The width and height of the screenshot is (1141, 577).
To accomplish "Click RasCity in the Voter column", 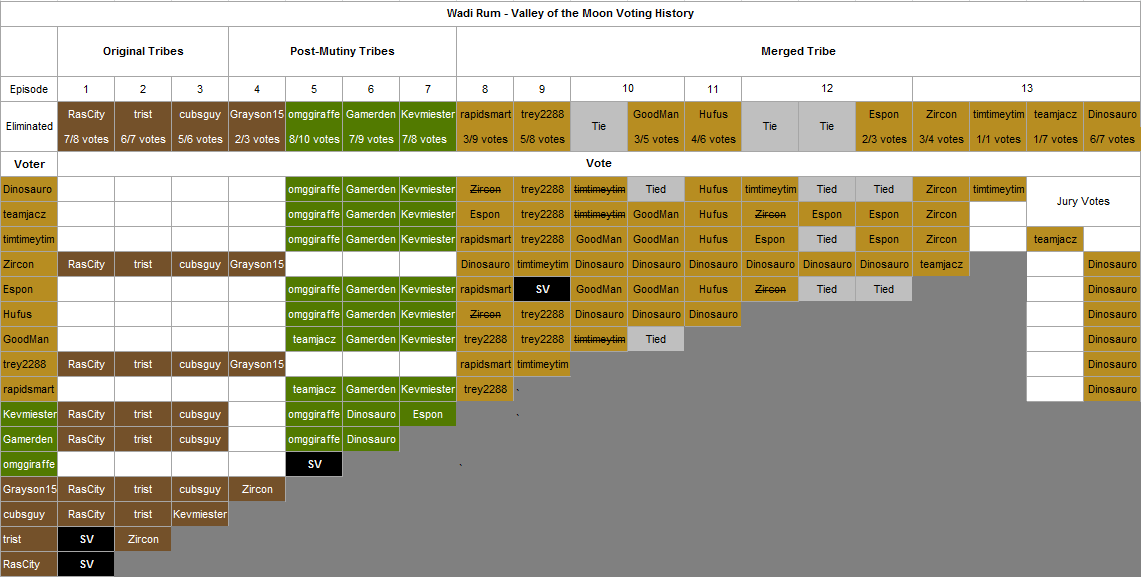I will tap(29, 564).
